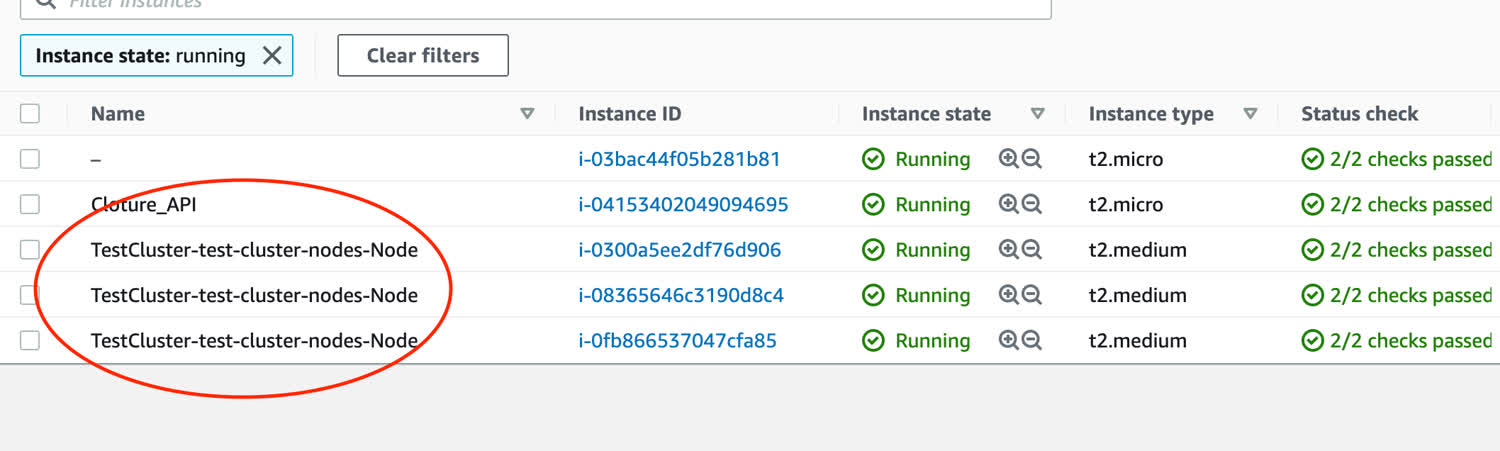The height and width of the screenshot is (451, 1500).
Task: Click t2.micro type in Cloture_API row
Action: click(1126, 204)
